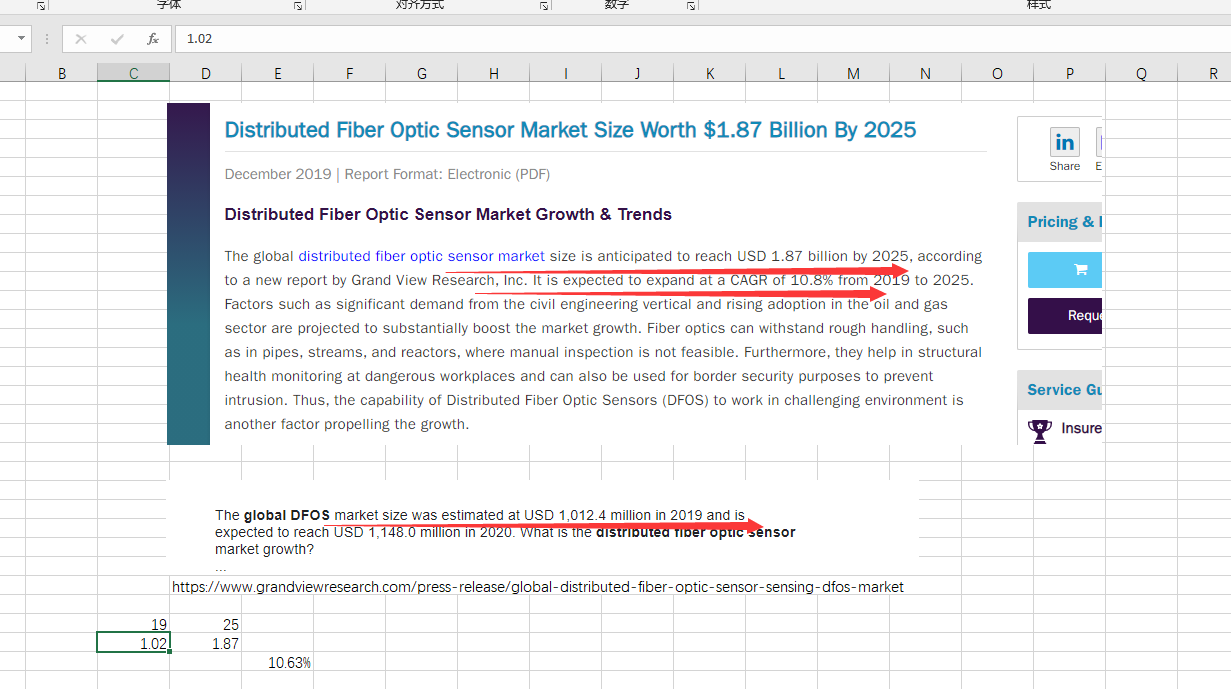Click the Insert Function fx icon
This screenshot has height=689, width=1231.
(153, 39)
